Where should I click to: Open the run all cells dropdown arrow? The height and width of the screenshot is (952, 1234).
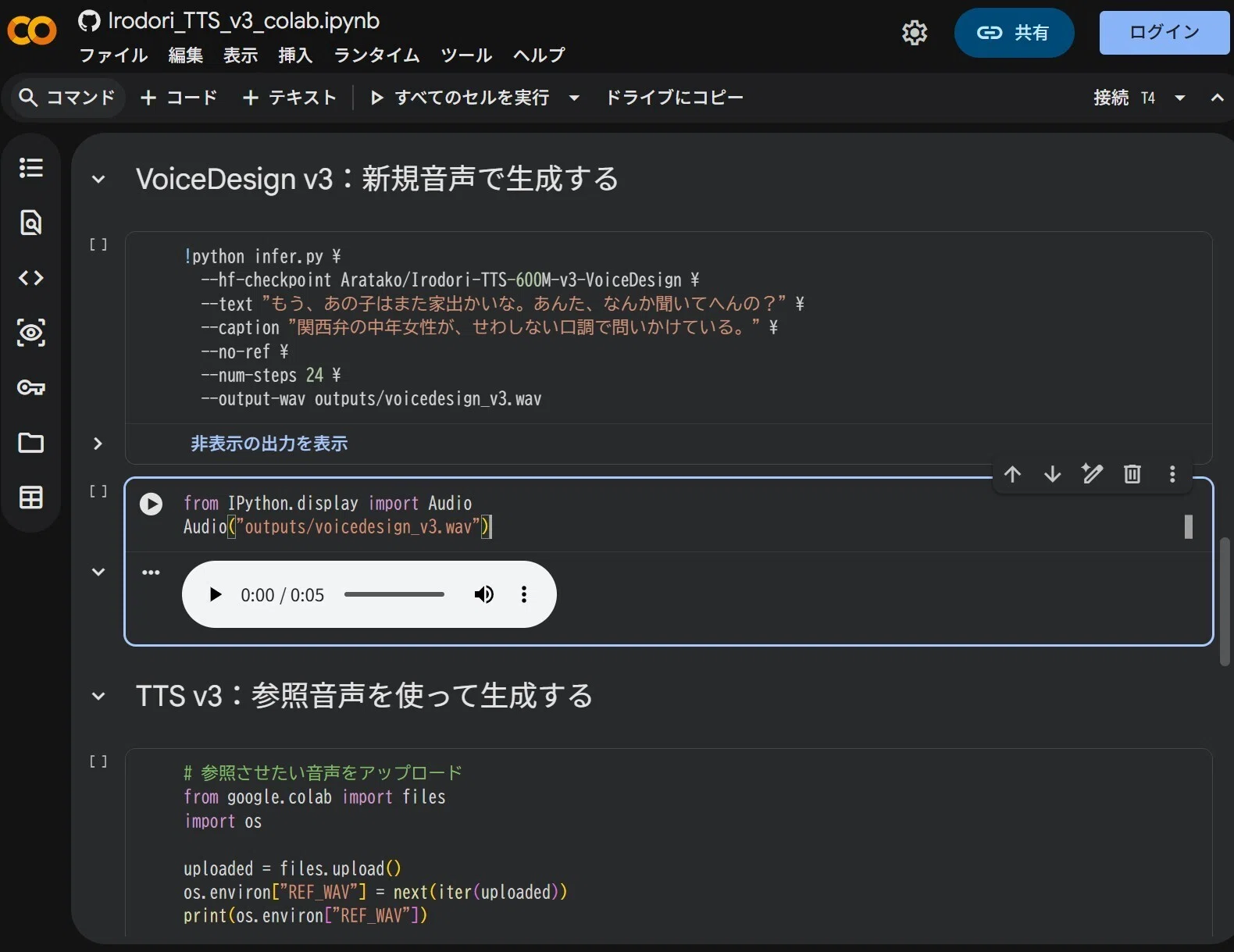pos(574,98)
